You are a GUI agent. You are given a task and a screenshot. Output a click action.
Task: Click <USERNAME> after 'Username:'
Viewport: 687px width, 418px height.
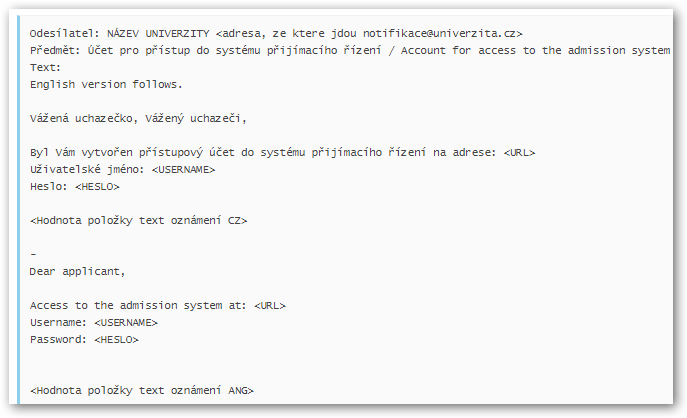click(126, 322)
